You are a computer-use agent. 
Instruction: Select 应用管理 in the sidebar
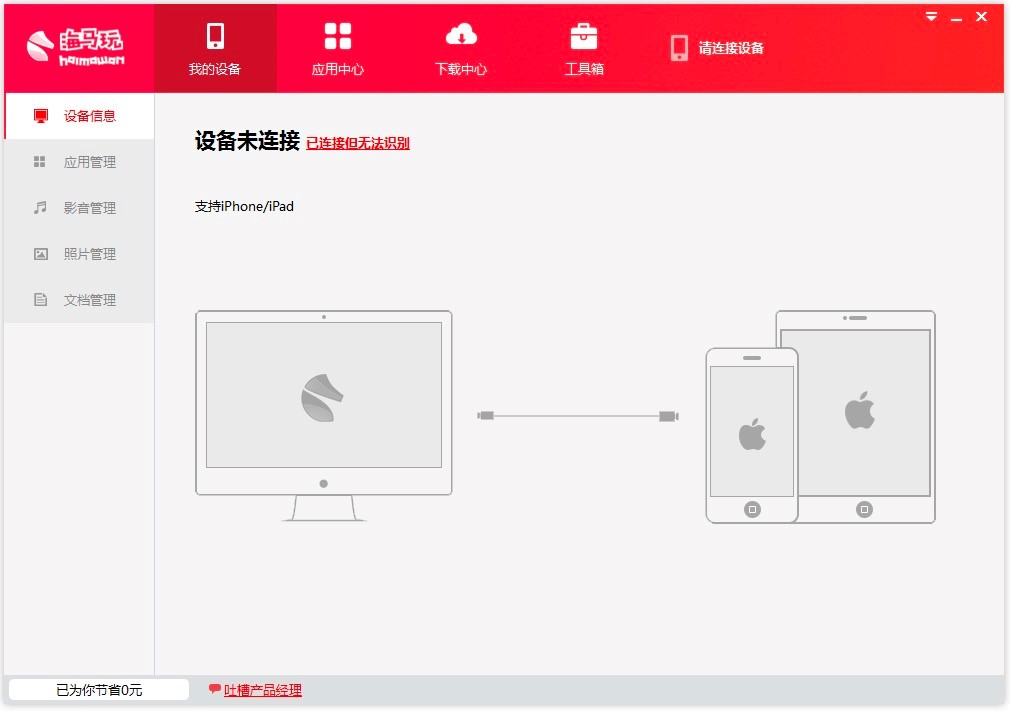pyautogui.click(x=79, y=162)
